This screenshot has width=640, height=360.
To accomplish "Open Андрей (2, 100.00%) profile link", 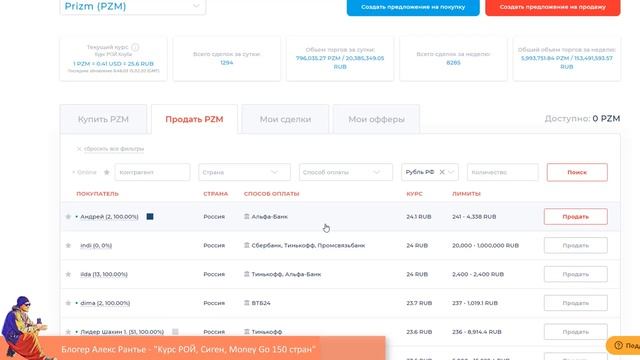I will click(x=109, y=217).
